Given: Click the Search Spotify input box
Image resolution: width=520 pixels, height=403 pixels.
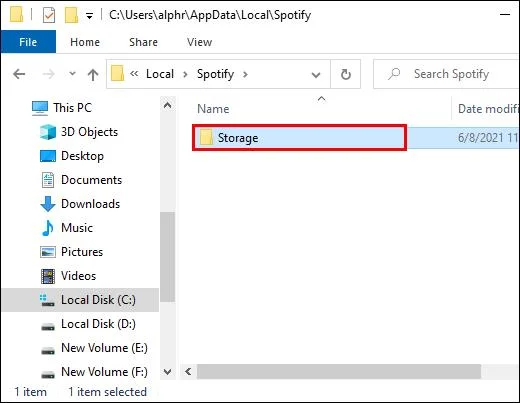Looking at the screenshot, I should point(447,74).
